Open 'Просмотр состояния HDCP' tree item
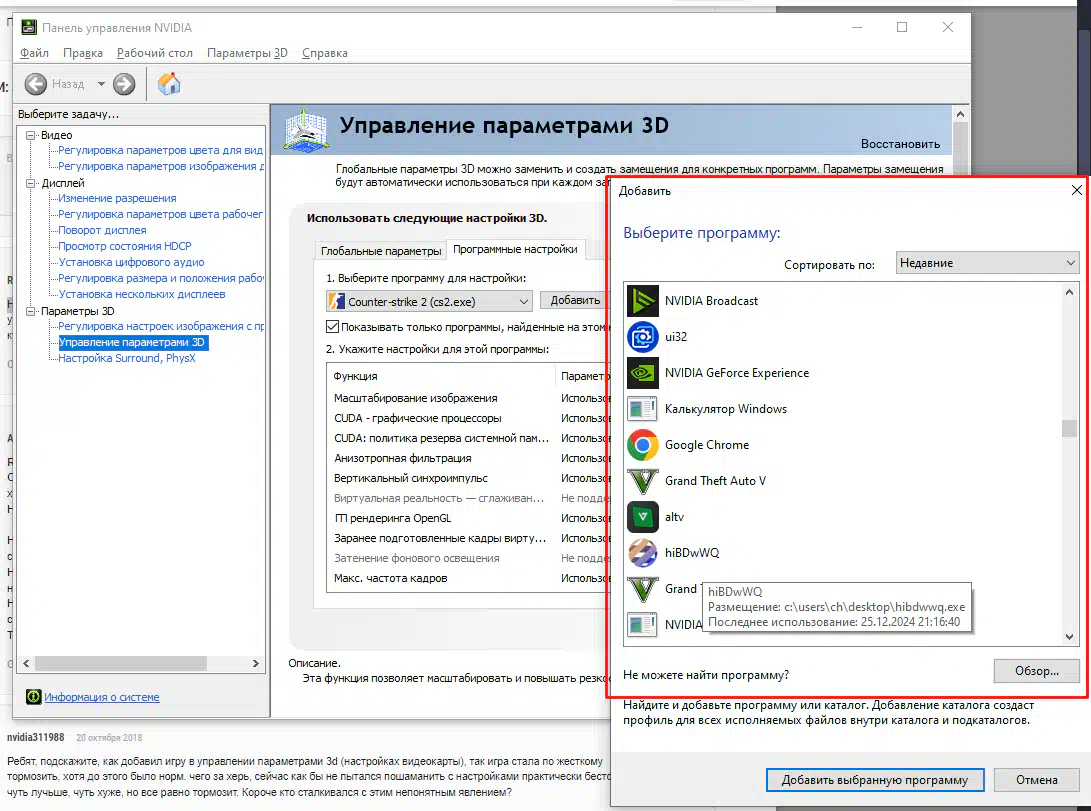 tap(125, 246)
